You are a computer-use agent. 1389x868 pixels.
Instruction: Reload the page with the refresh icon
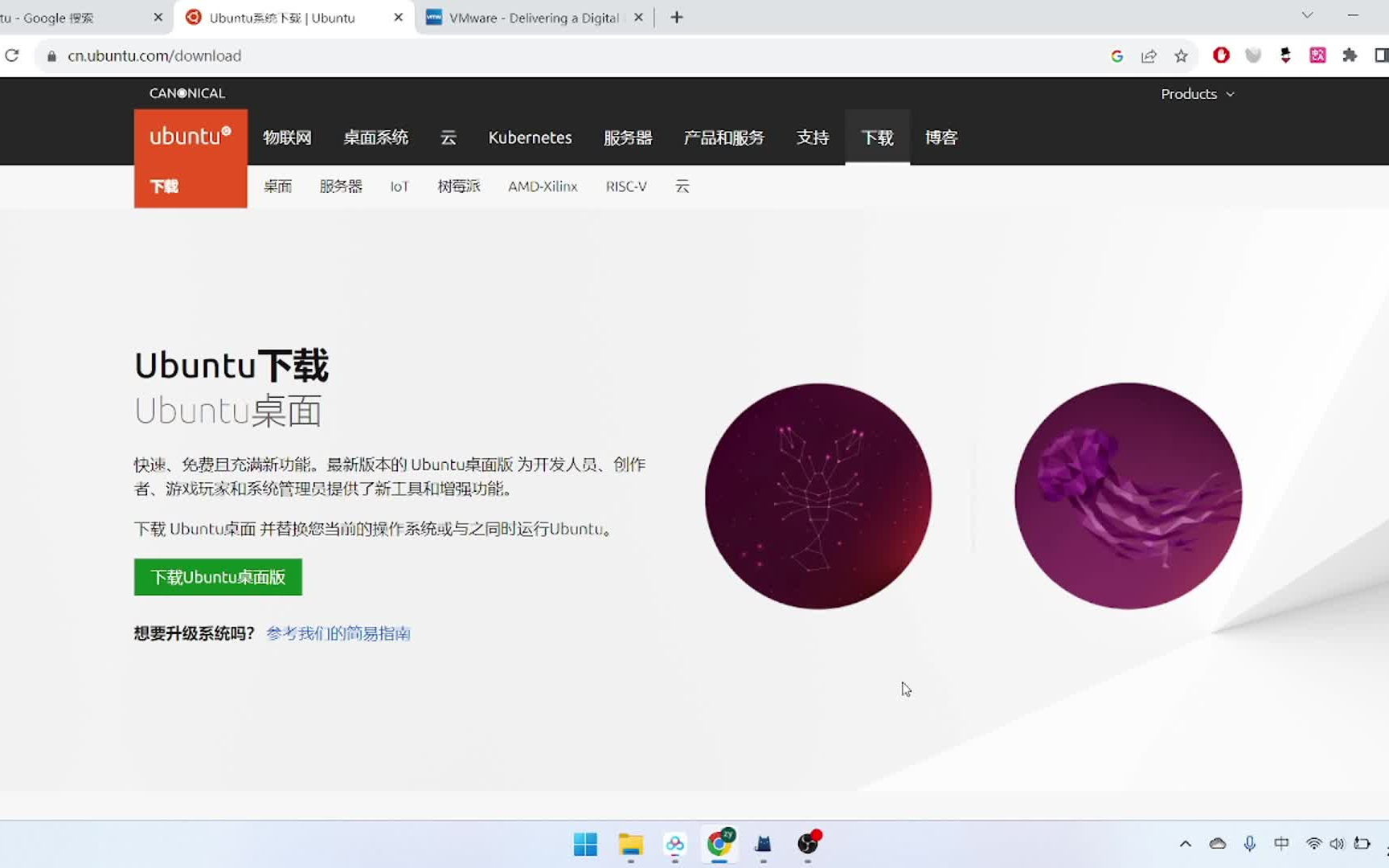click(x=12, y=55)
